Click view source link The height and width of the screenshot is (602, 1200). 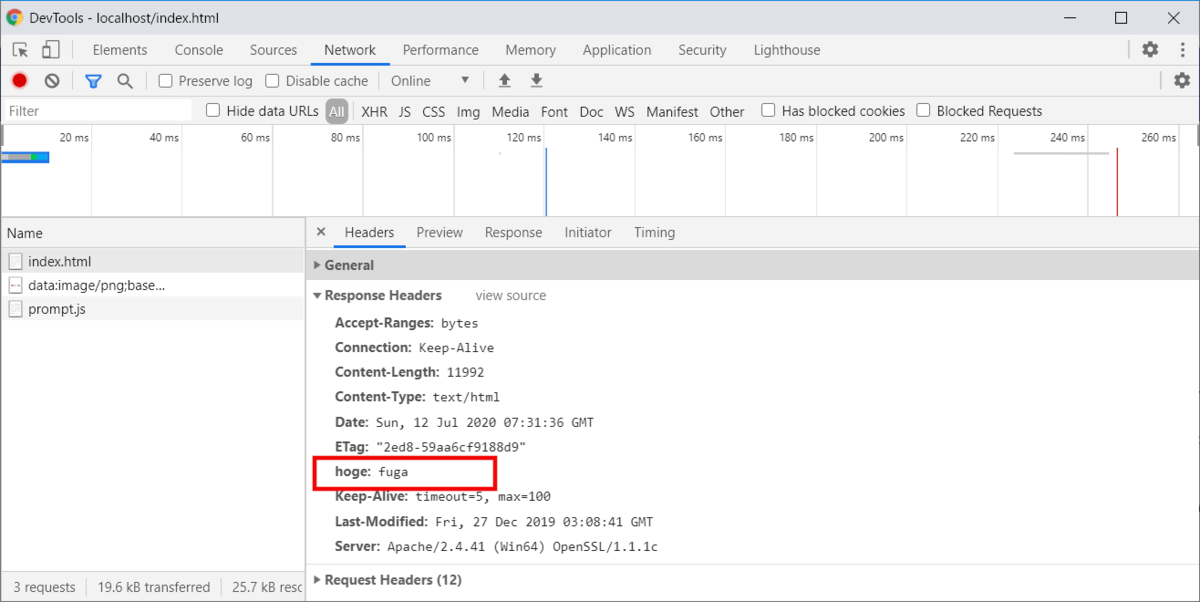tap(511, 295)
